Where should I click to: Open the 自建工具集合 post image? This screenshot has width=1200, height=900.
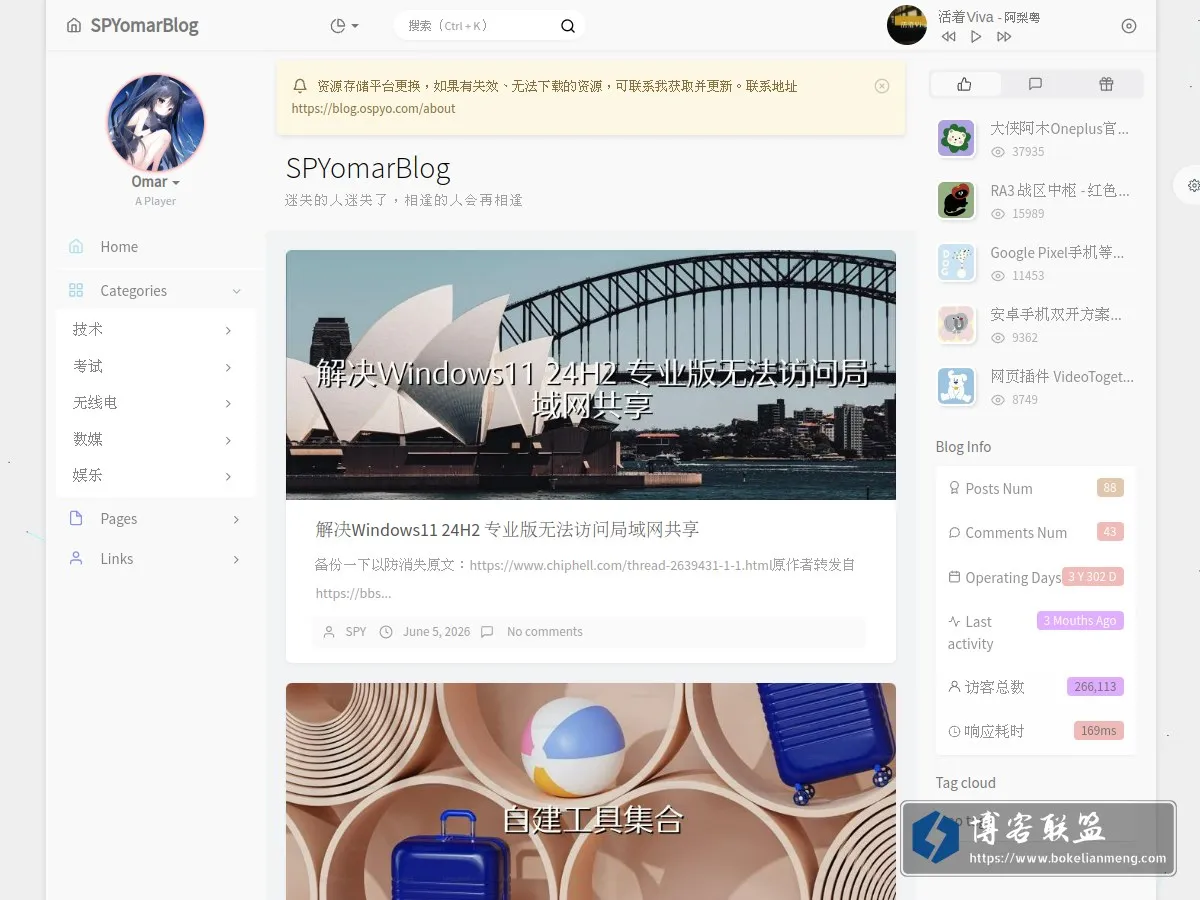coord(591,791)
